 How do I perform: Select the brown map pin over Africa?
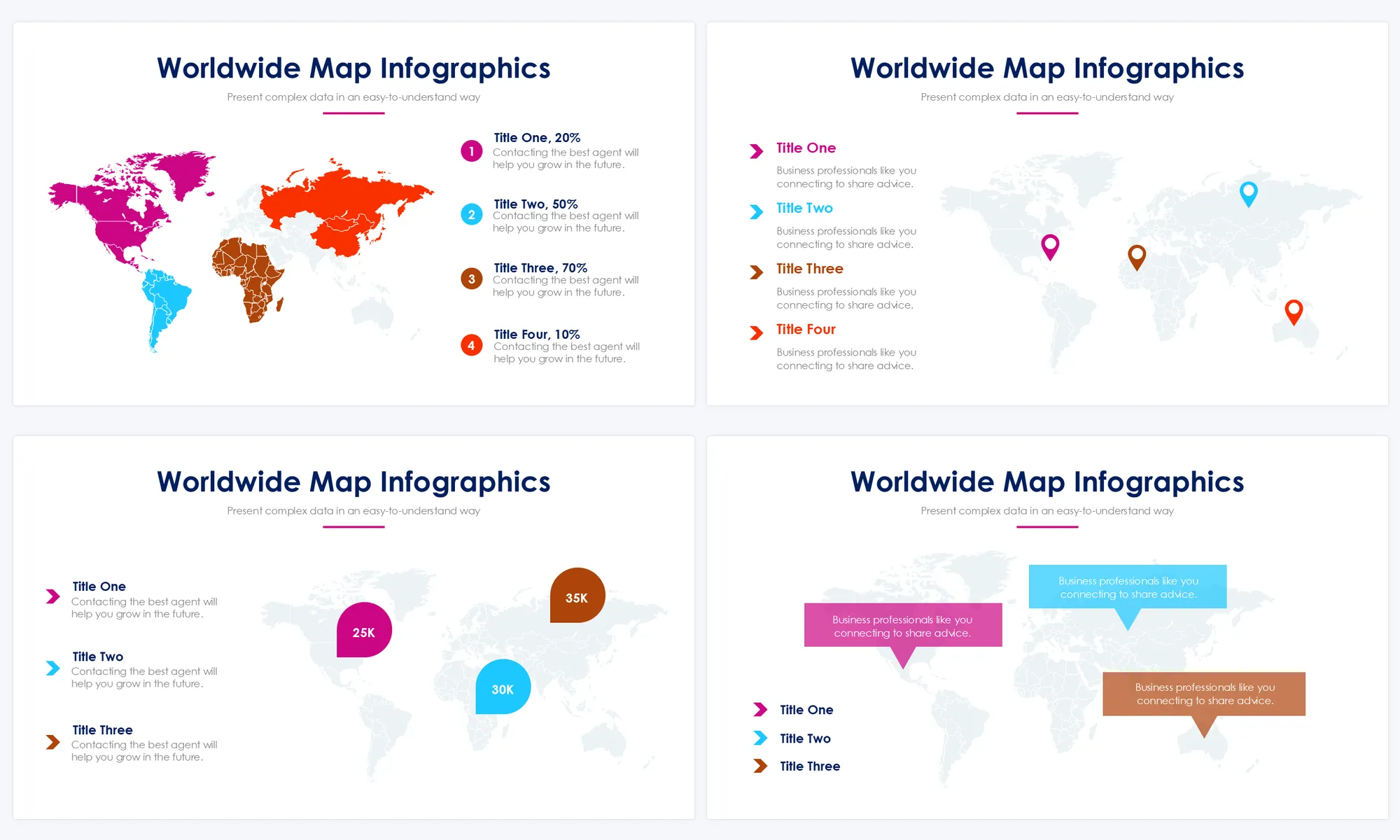[1137, 256]
